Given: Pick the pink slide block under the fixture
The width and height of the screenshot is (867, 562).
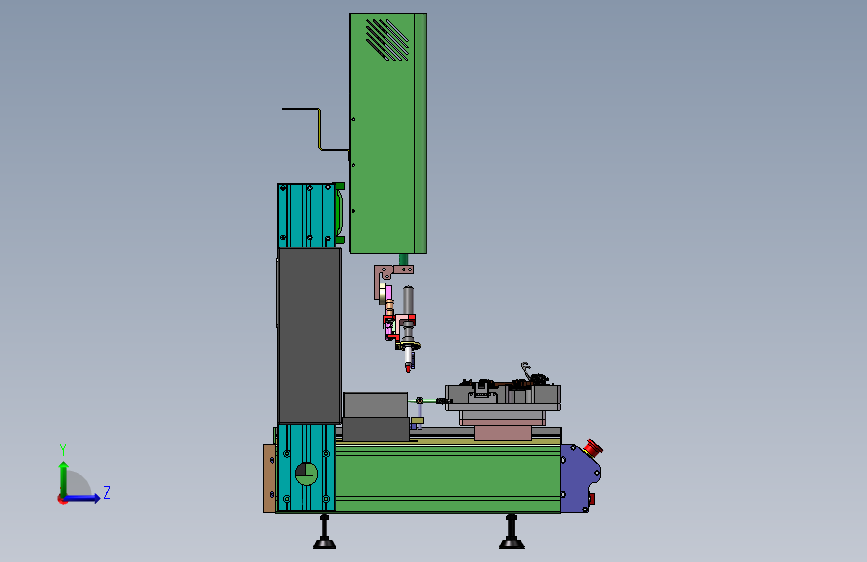Looking at the screenshot, I should (503, 433).
